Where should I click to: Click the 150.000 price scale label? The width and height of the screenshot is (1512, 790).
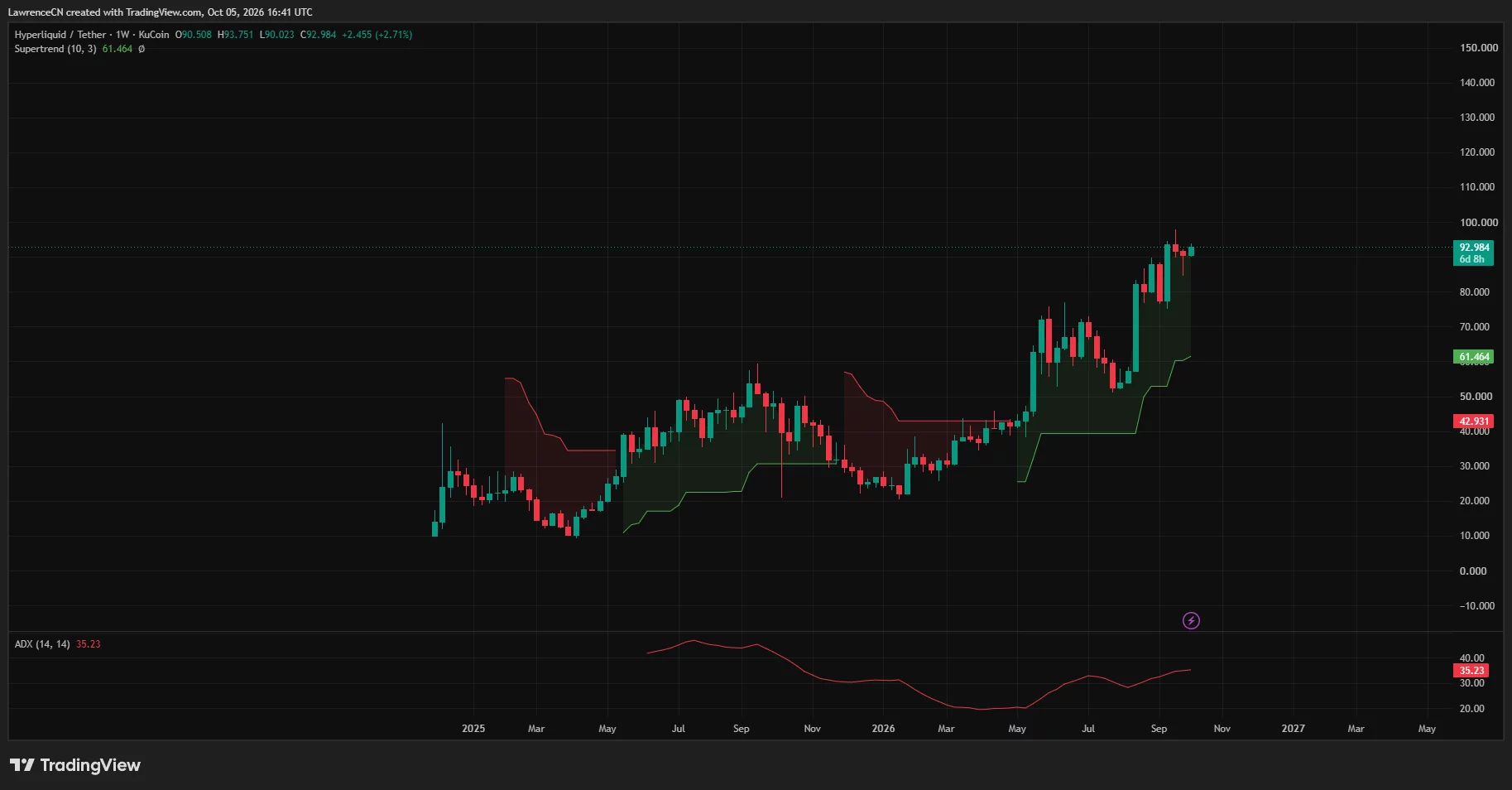click(1479, 48)
